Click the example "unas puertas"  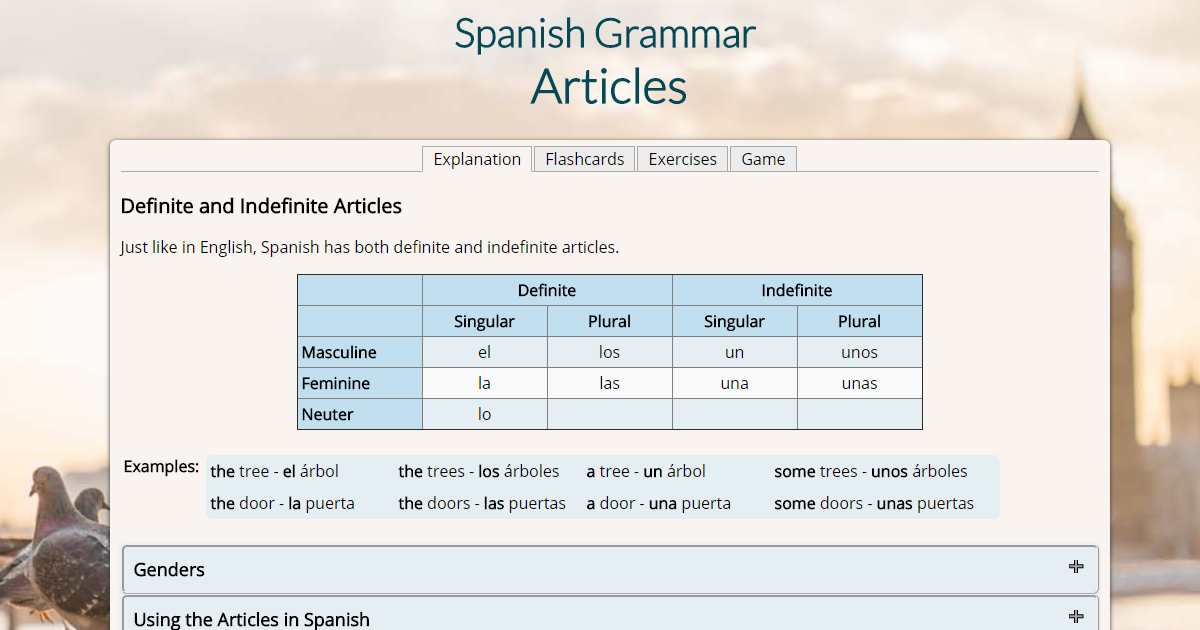pos(933,503)
